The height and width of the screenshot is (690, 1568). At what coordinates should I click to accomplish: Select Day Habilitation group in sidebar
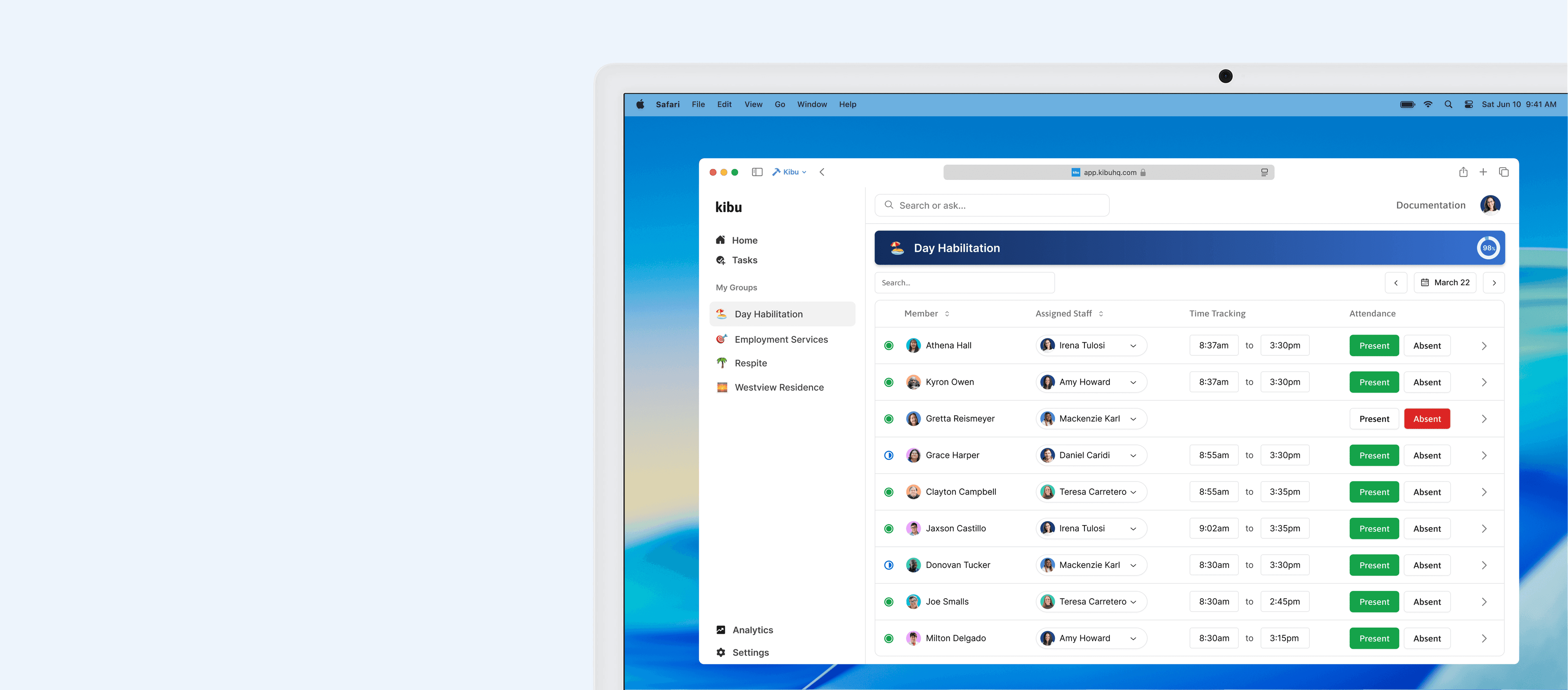tap(782, 314)
